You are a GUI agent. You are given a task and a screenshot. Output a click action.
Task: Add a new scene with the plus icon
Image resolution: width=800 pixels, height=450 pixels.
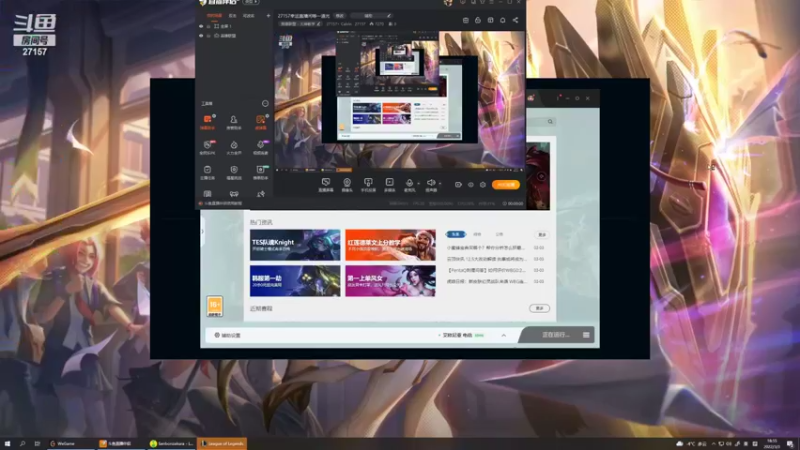click(x=268, y=16)
